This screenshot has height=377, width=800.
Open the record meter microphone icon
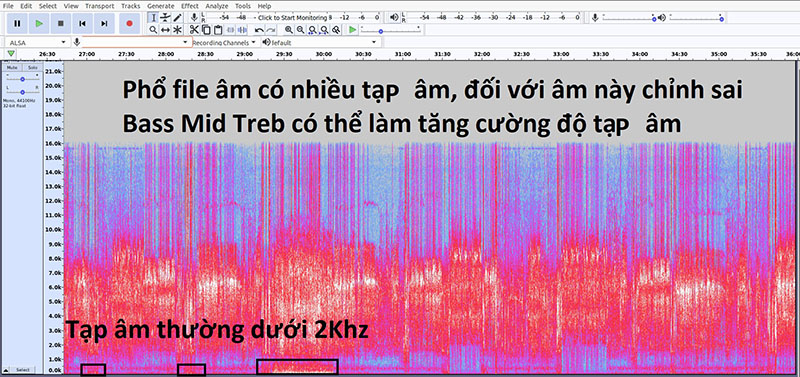pyautogui.click(x=194, y=17)
